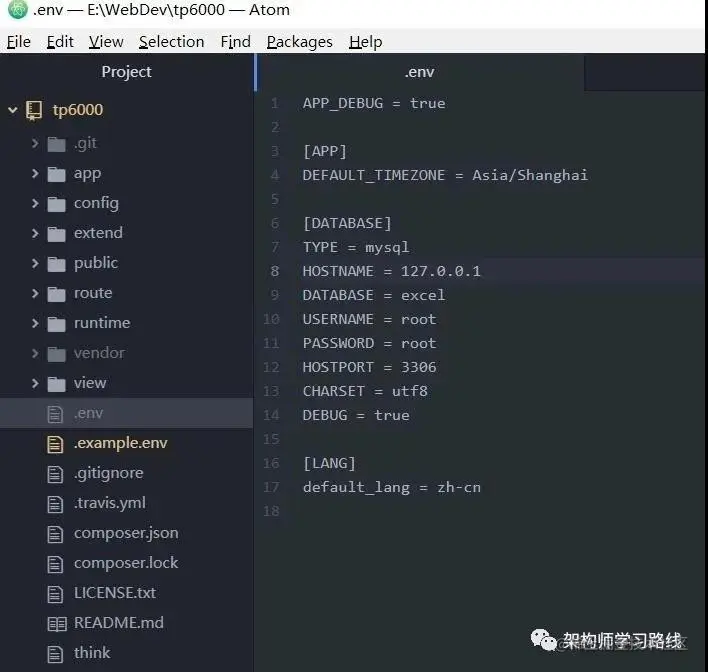This screenshot has width=708, height=672.
Task: Click the think file icon
Action: pos(55,654)
